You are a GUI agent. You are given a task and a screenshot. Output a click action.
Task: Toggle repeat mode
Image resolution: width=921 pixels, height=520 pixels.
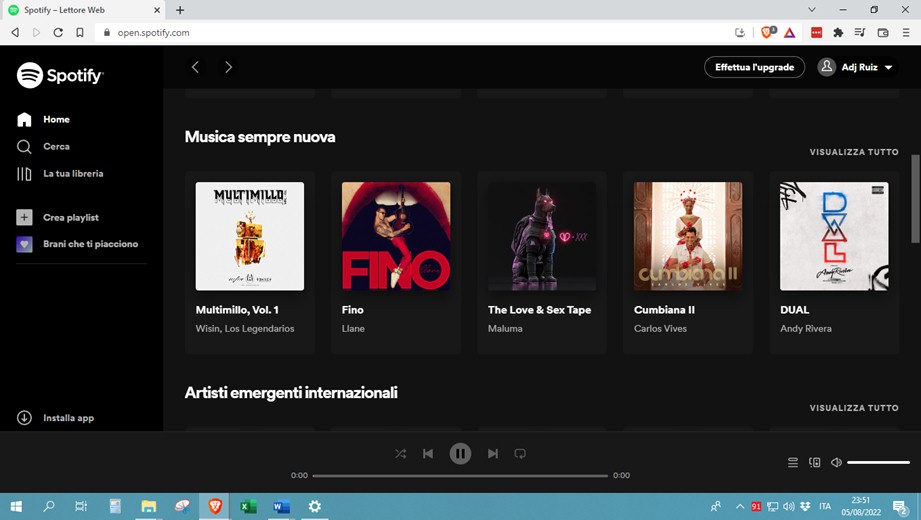(x=520, y=454)
